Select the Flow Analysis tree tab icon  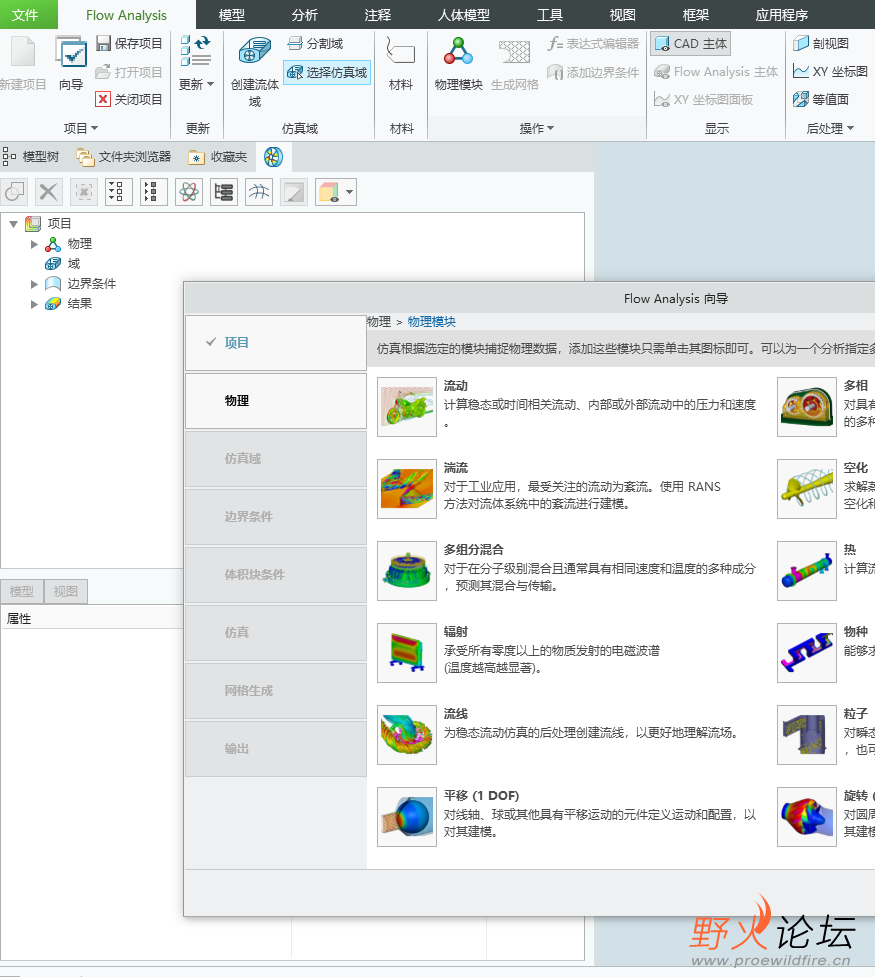point(273,156)
